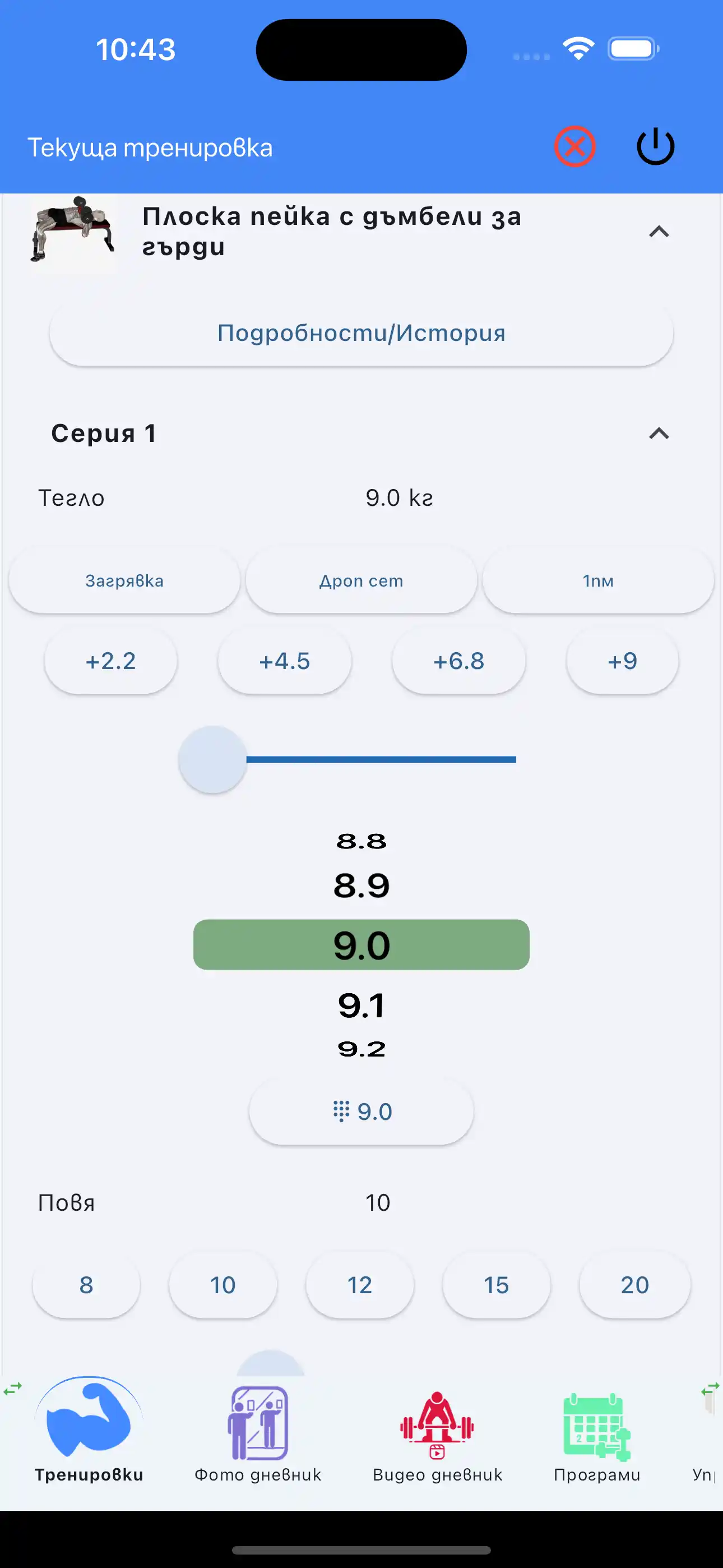723x1568 pixels.
Task: Open Подробности/История details button
Action: (361, 333)
